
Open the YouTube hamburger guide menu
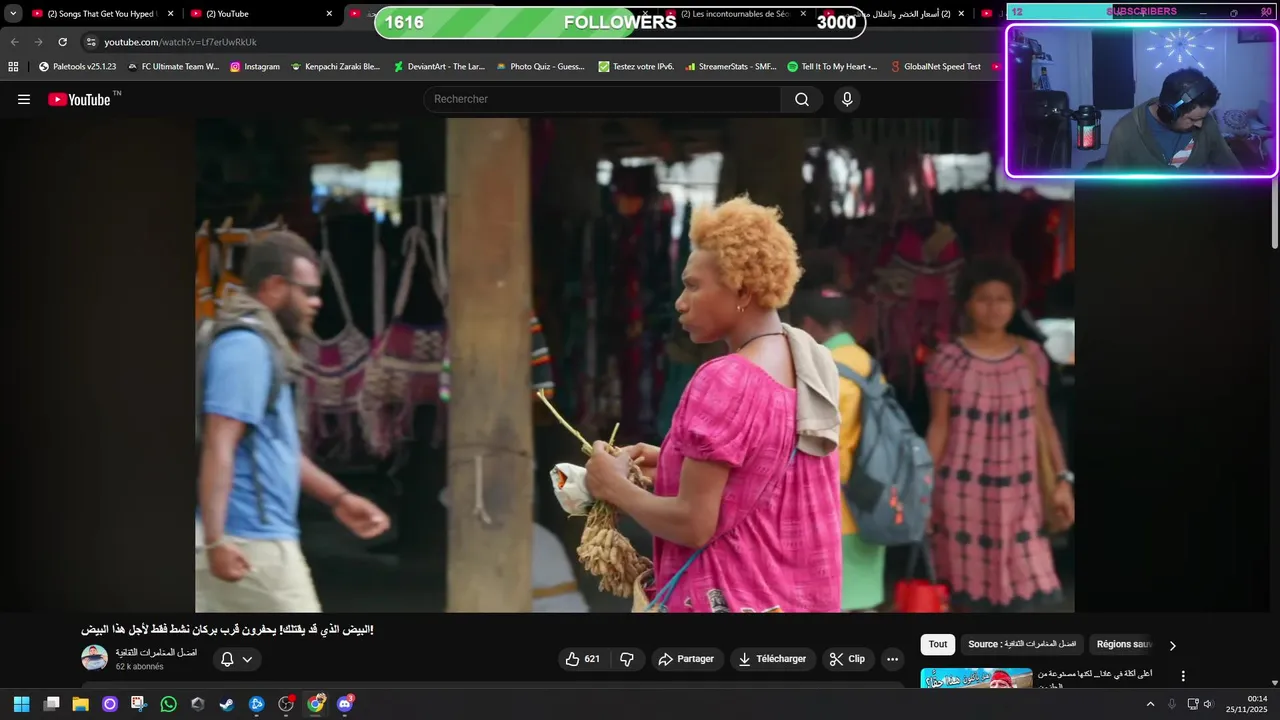24,99
